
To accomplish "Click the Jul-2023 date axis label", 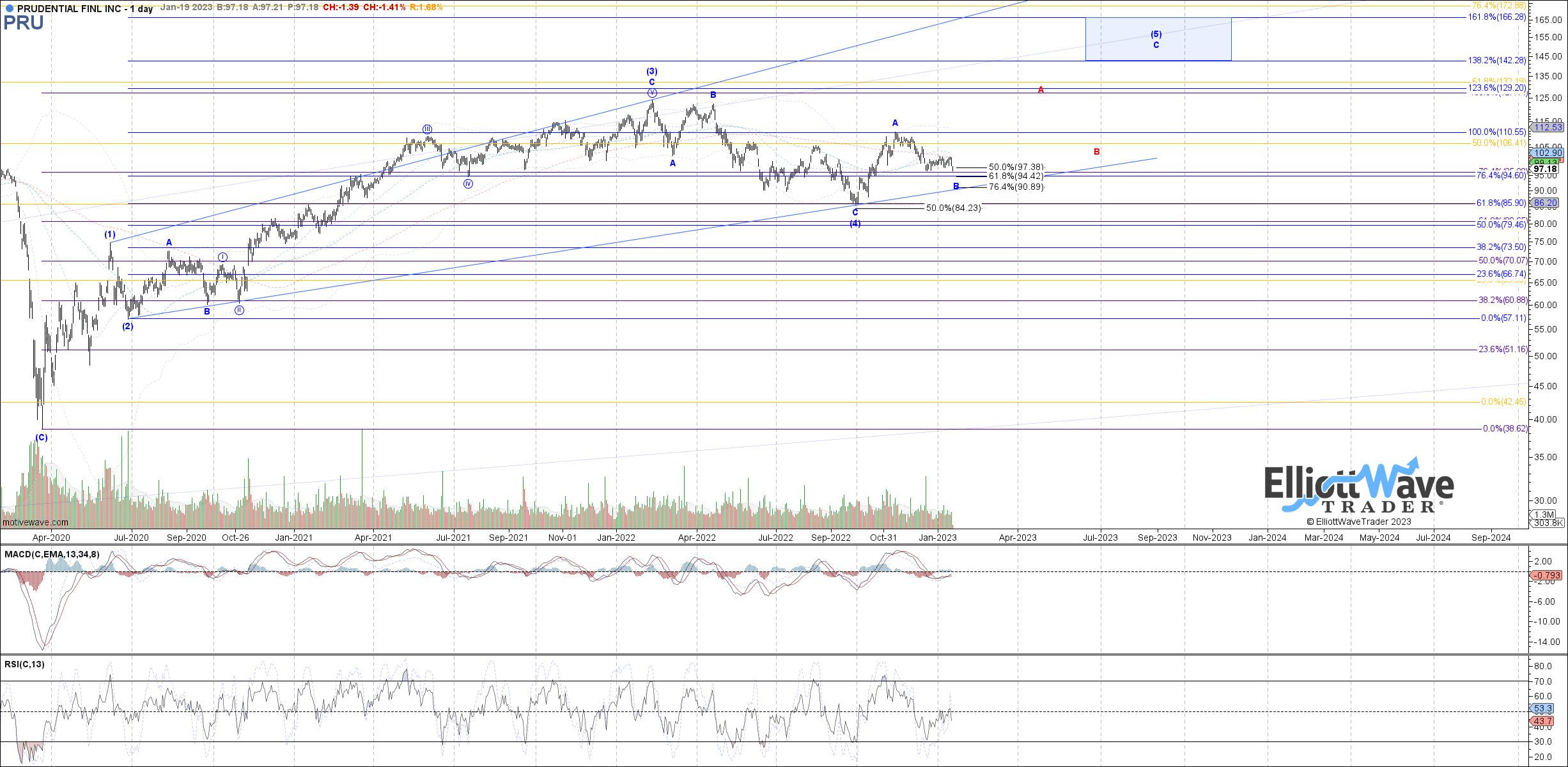I will 1100,538.
